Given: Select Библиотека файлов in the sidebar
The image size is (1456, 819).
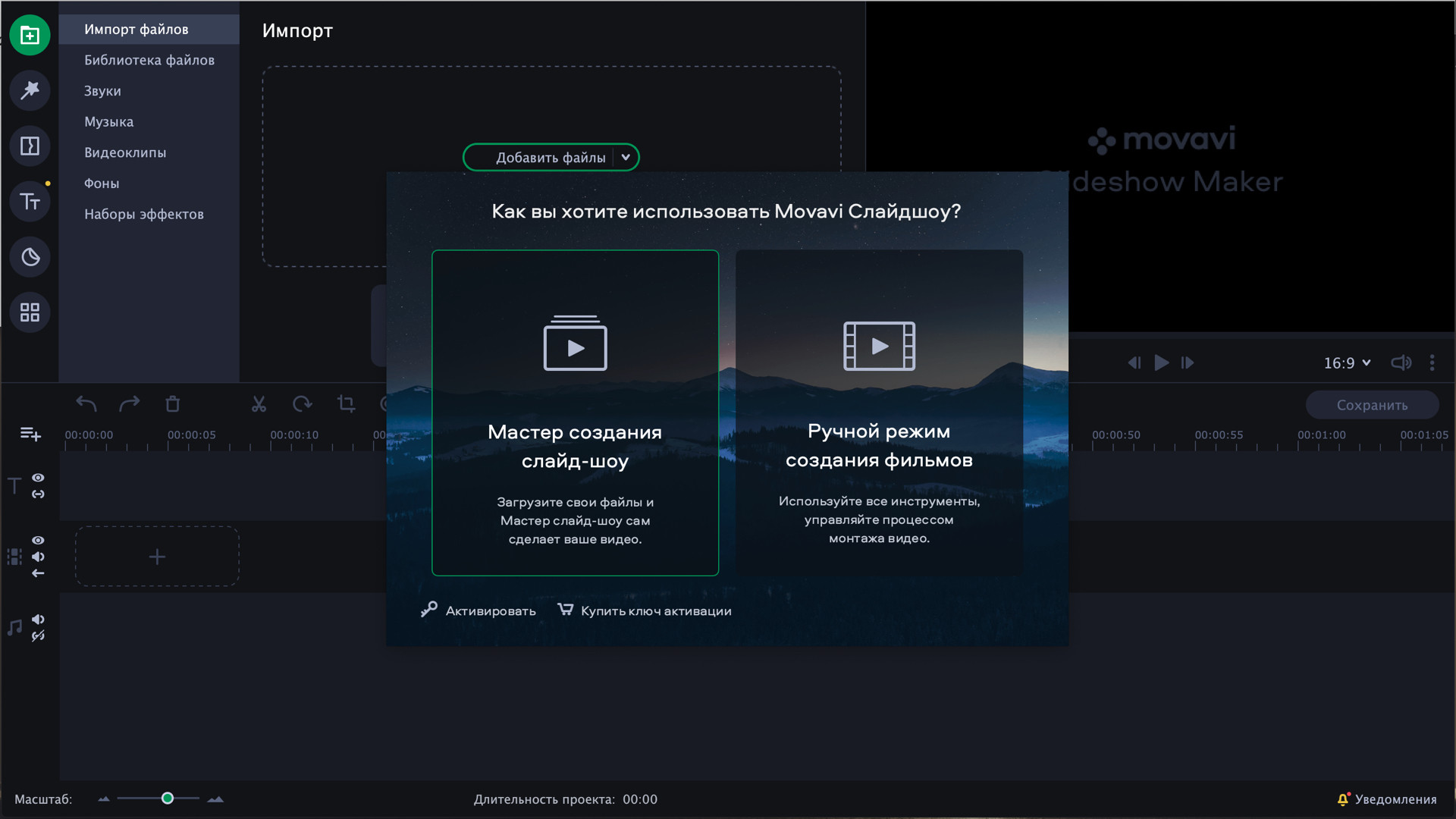Looking at the screenshot, I should pyautogui.click(x=149, y=60).
